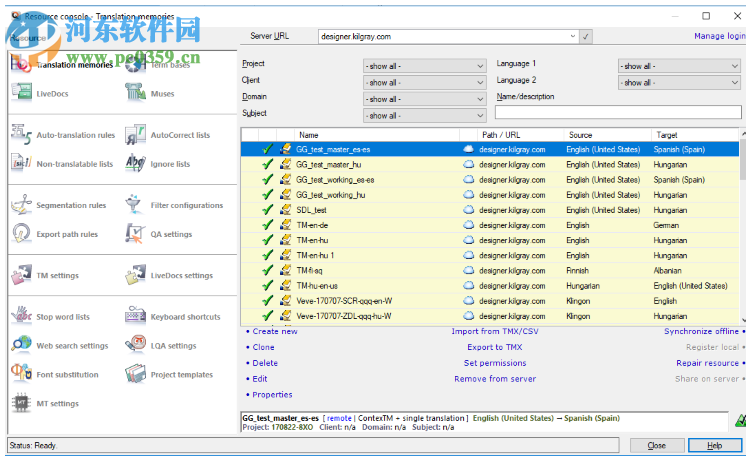This screenshot has height=464, width=746.
Task: Open QA settings resource
Action: pos(170,235)
